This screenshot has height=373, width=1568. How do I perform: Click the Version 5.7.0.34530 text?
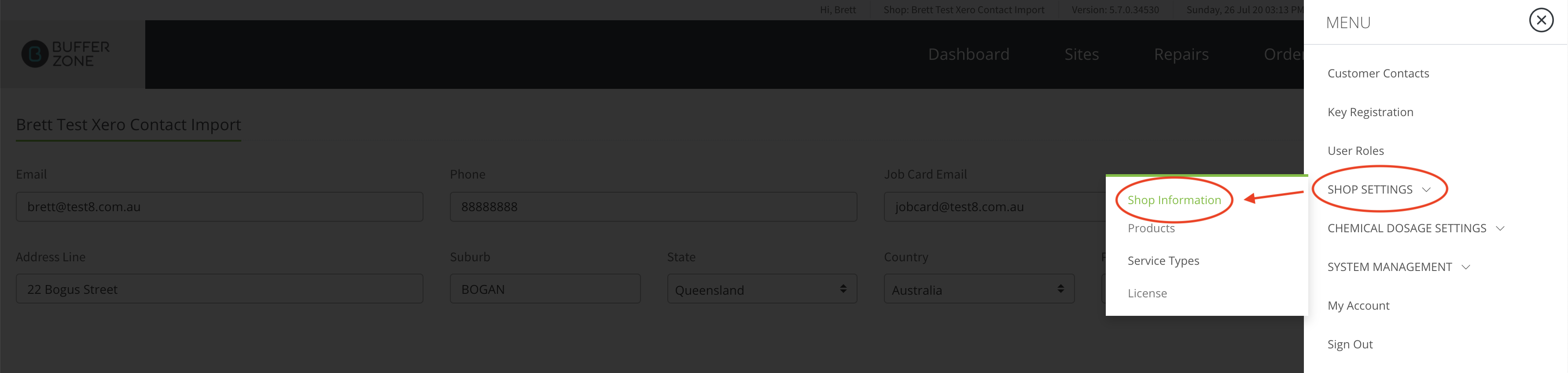pyautogui.click(x=1115, y=10)
